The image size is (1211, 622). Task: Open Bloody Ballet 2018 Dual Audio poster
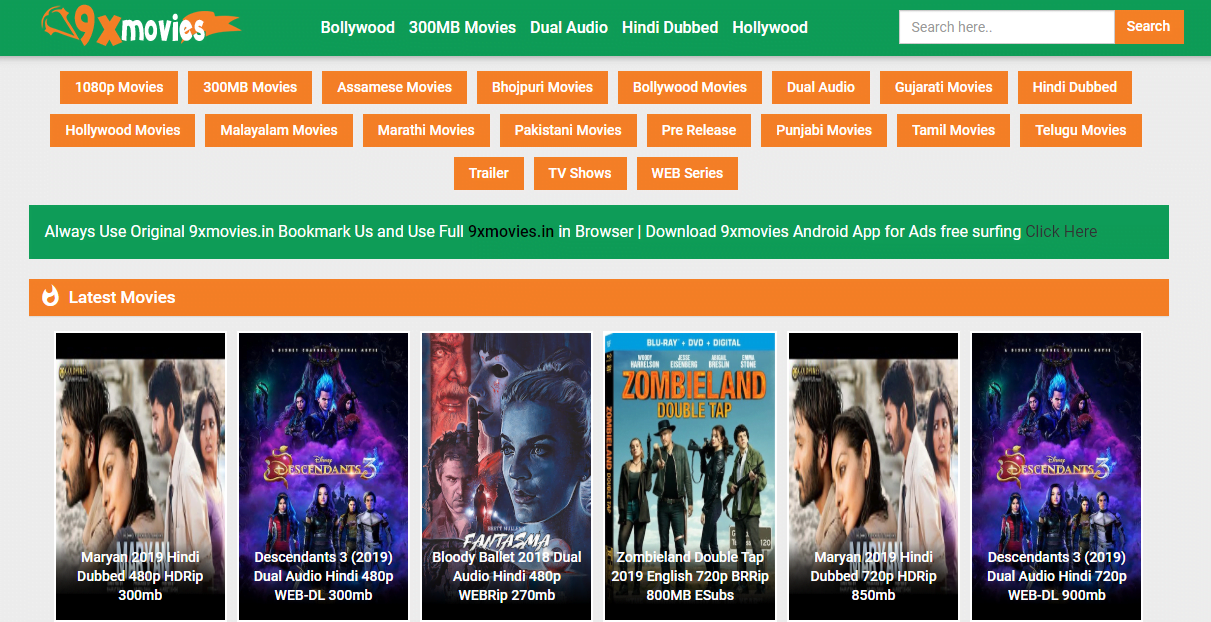pos(507,477)
